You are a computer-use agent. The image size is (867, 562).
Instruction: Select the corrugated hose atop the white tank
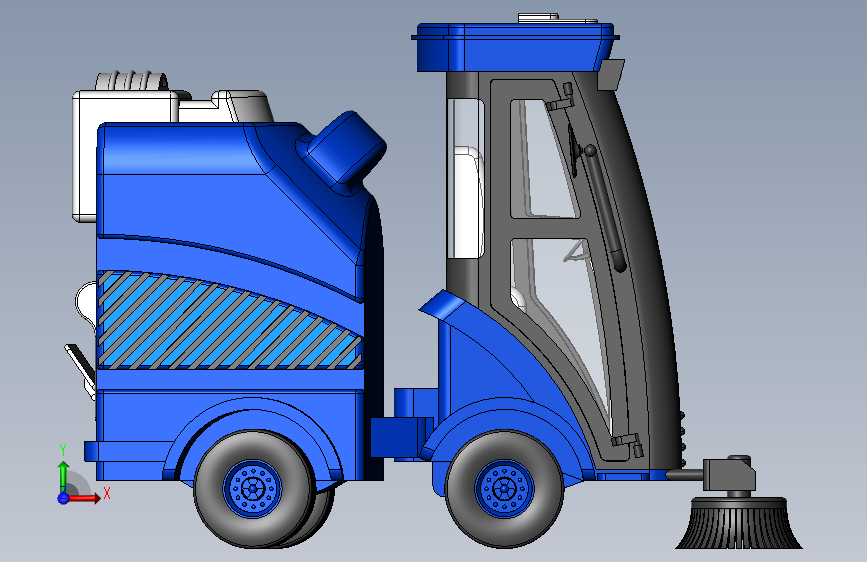132,81
